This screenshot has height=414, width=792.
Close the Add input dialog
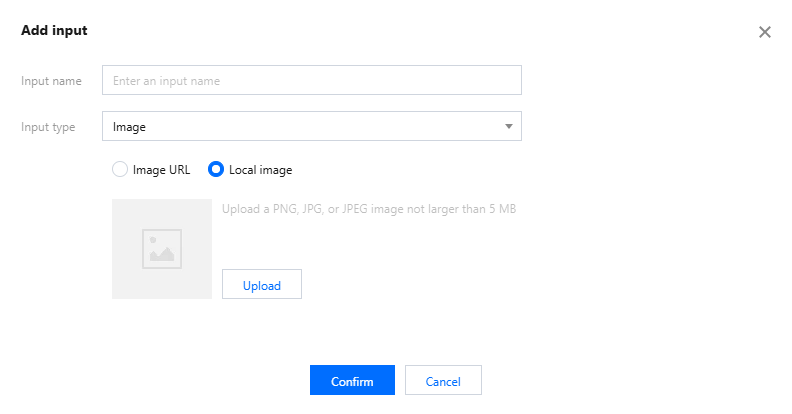(x=765, y=32)
